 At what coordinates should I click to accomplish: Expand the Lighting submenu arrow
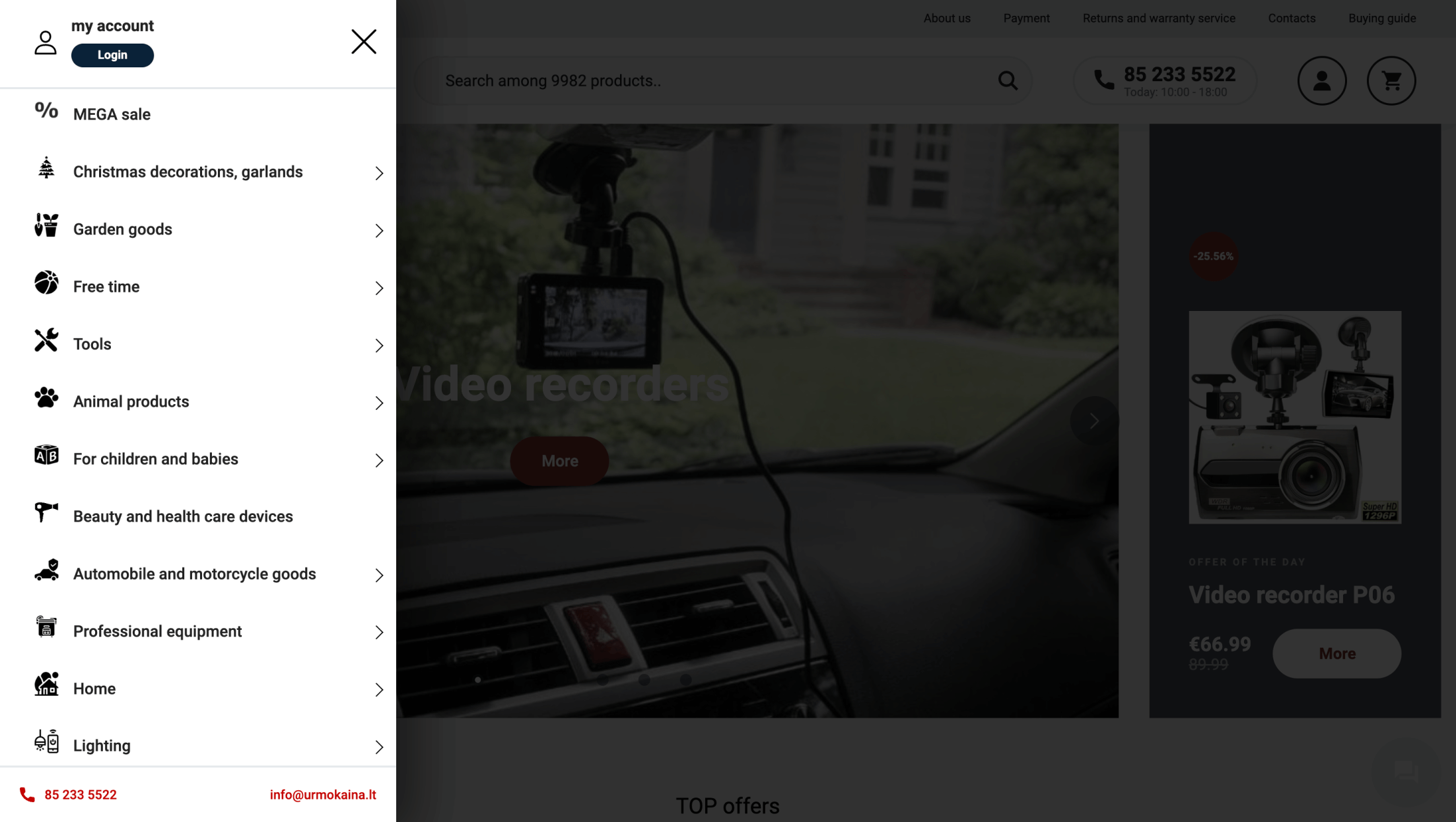[x=379, y=747]
